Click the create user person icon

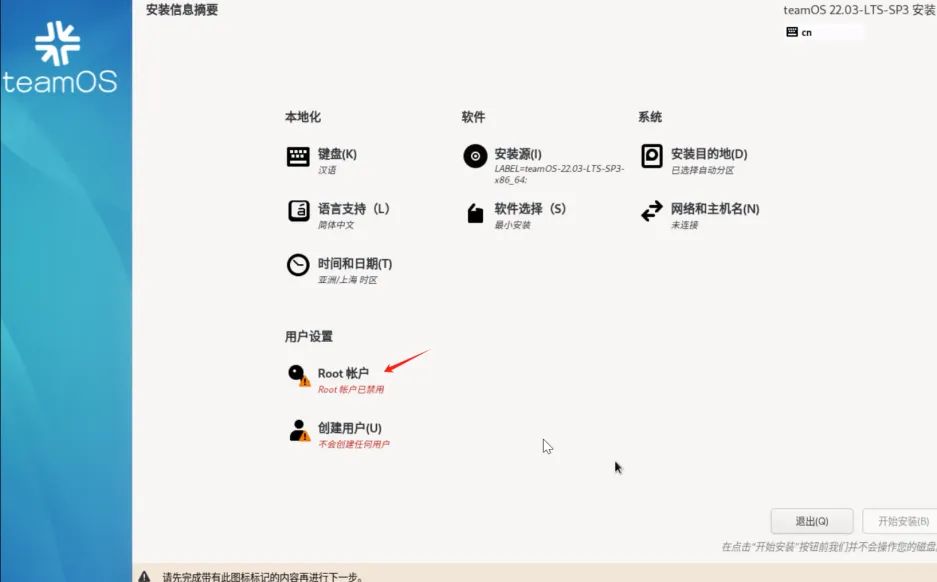(x=299, y=430)
